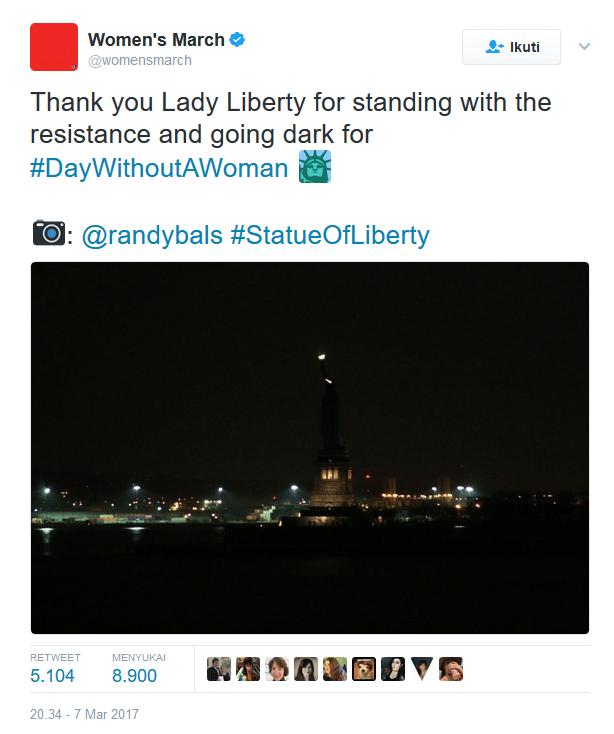The height and width of the screenshot is (734, 614).
Task: View the 8.900 likes list
Action: tap(134, 676)
